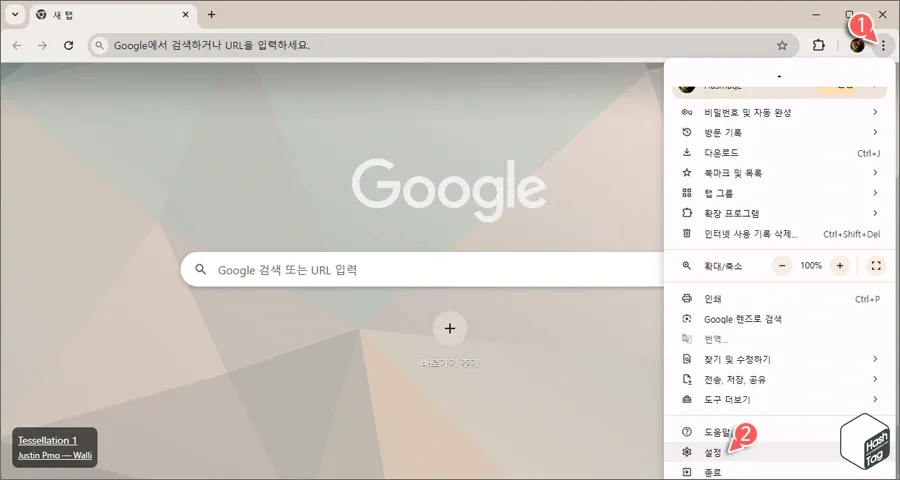Image resolution: width=900 pixels, height=480 pixels.
Task: Select 종료 to exit Chrome
Action: 779,473
